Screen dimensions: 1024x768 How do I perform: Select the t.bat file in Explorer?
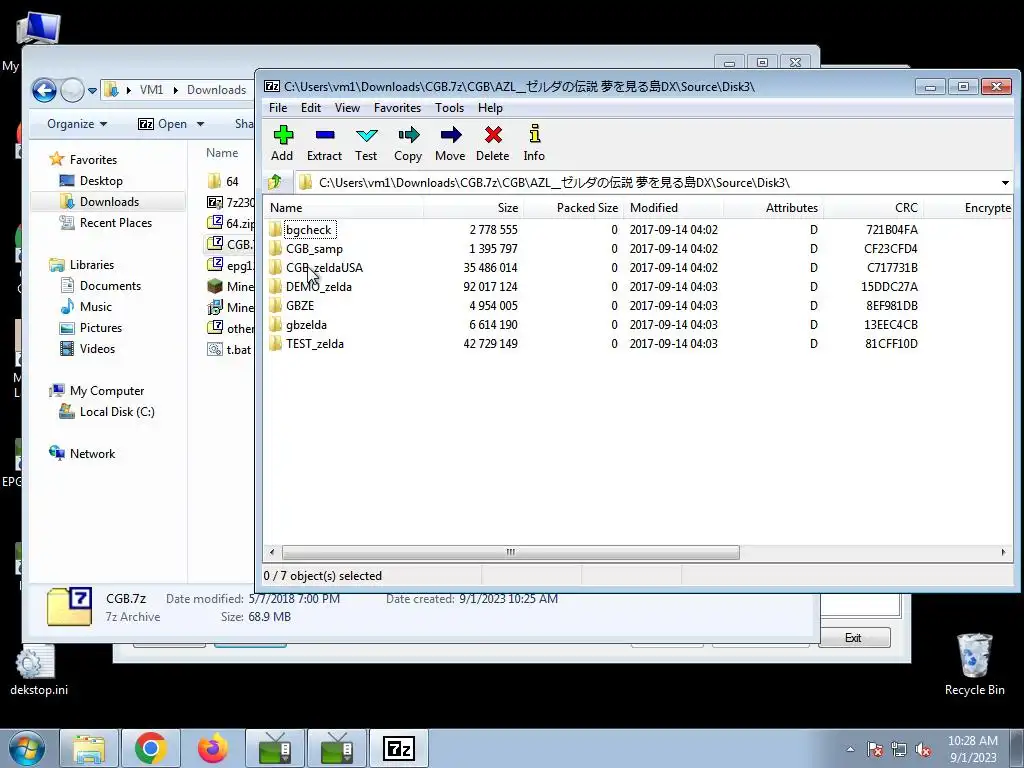(x=230, y=350)
